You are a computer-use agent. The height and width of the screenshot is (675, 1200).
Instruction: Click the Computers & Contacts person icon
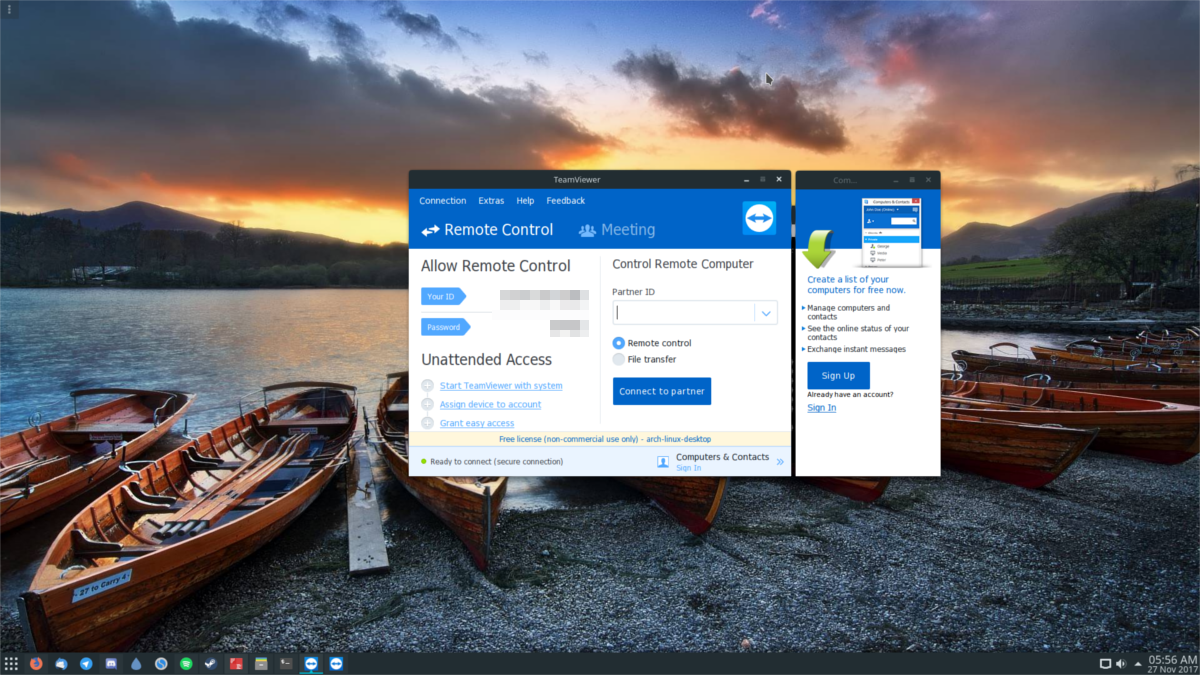[663, 461]
